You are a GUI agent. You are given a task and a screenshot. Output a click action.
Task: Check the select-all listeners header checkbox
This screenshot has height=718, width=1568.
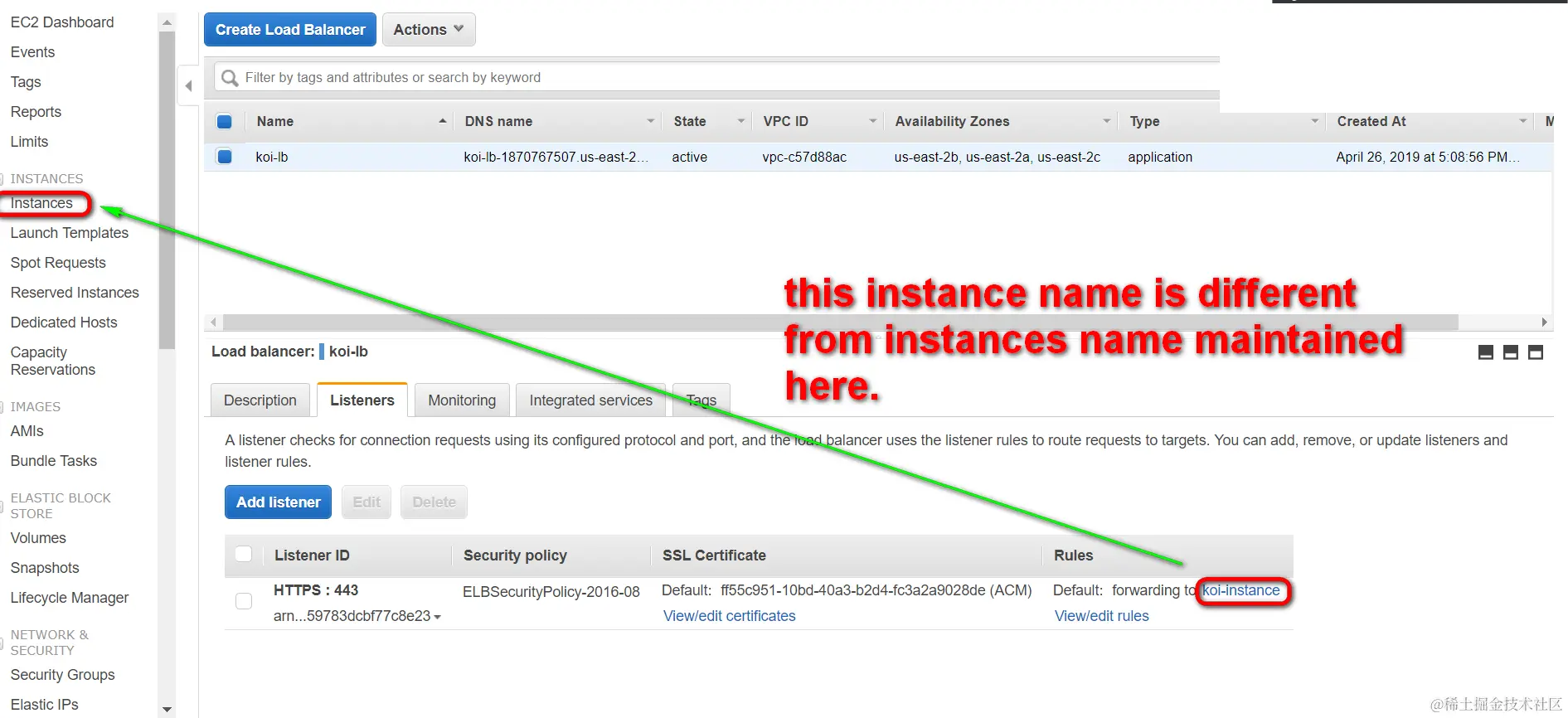[244, 554]
